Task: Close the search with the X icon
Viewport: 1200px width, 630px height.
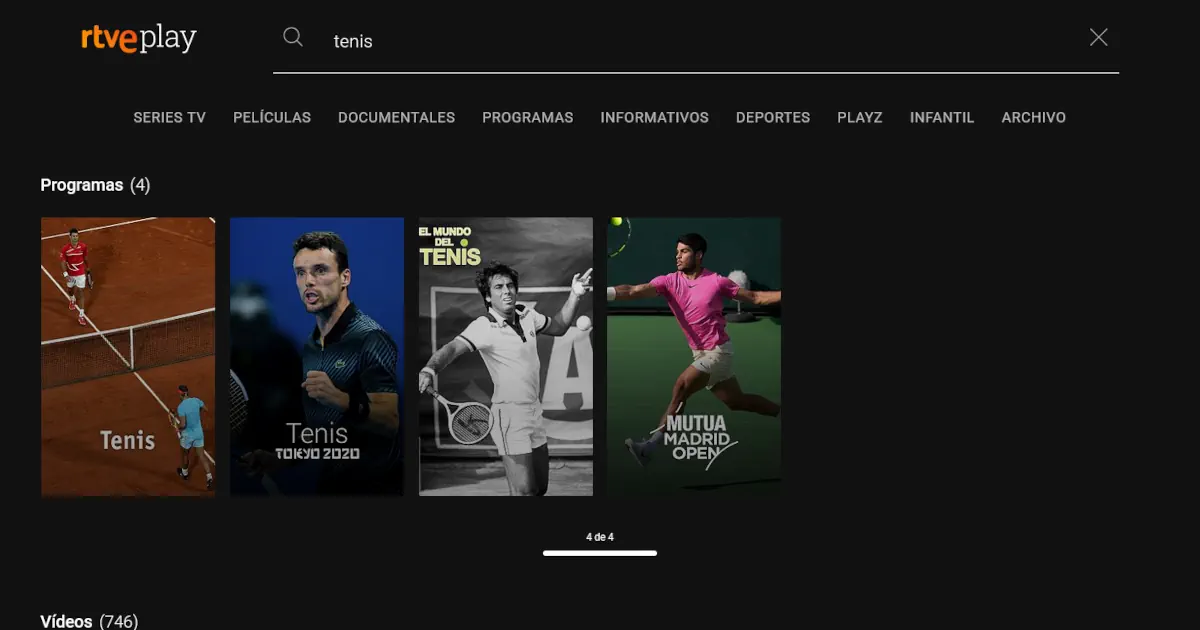Action: (1098, 38)
